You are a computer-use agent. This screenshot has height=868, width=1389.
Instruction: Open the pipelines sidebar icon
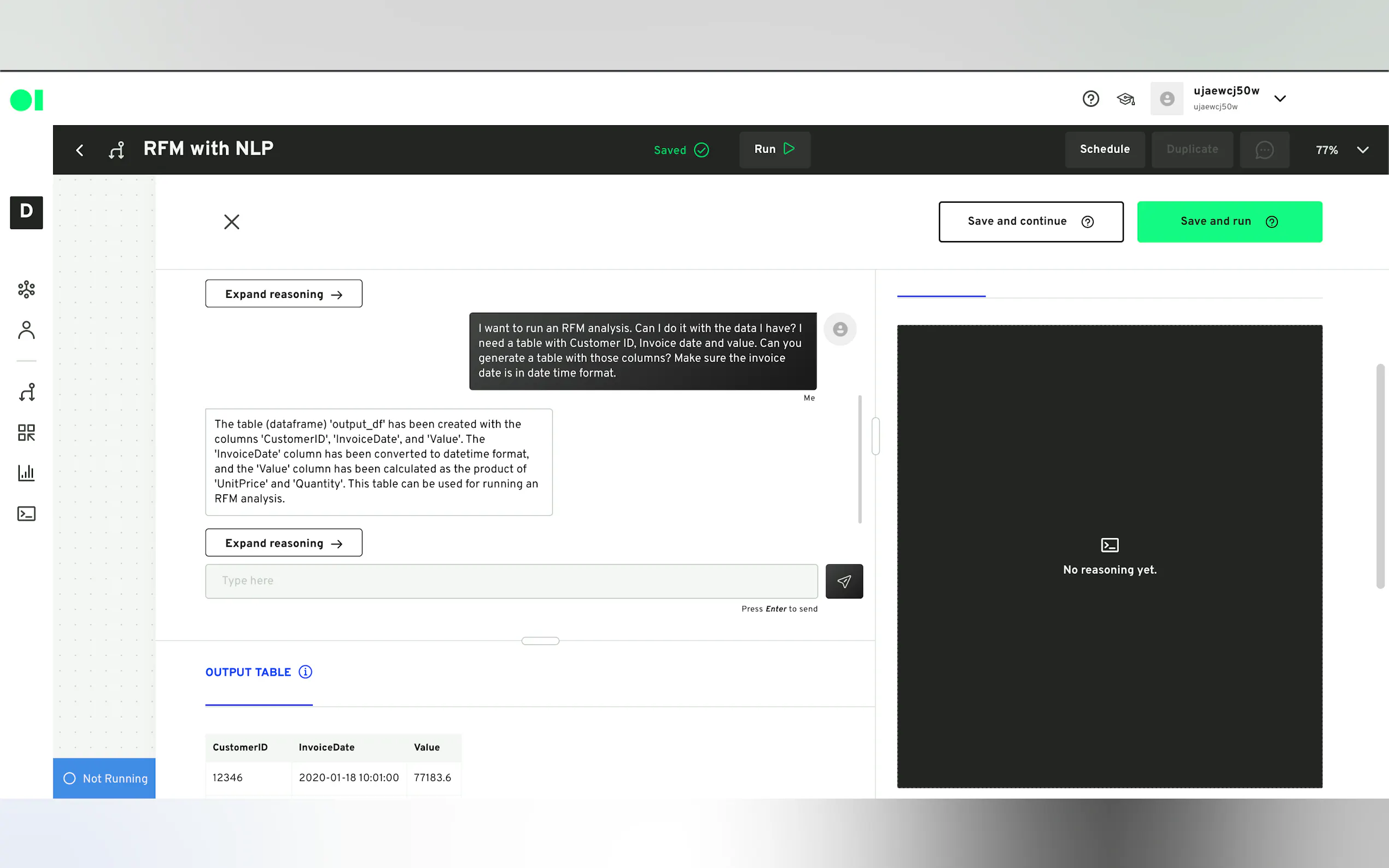(26, 392)
